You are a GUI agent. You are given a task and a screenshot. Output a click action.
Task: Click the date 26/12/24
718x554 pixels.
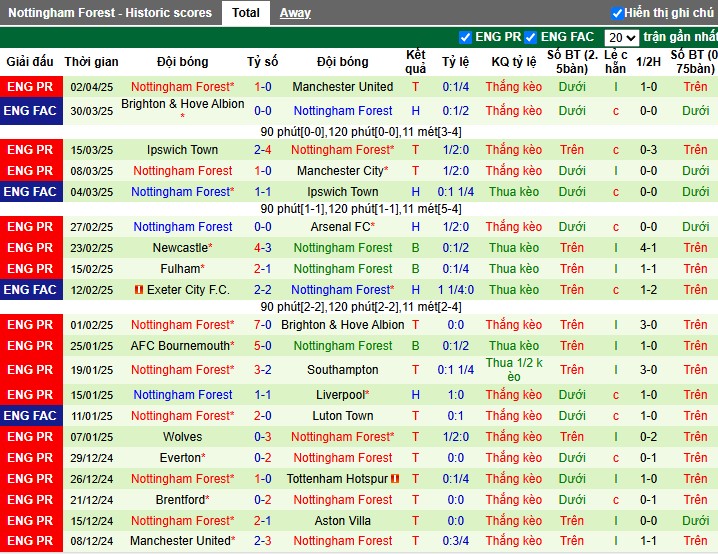(x=92, y=479)
